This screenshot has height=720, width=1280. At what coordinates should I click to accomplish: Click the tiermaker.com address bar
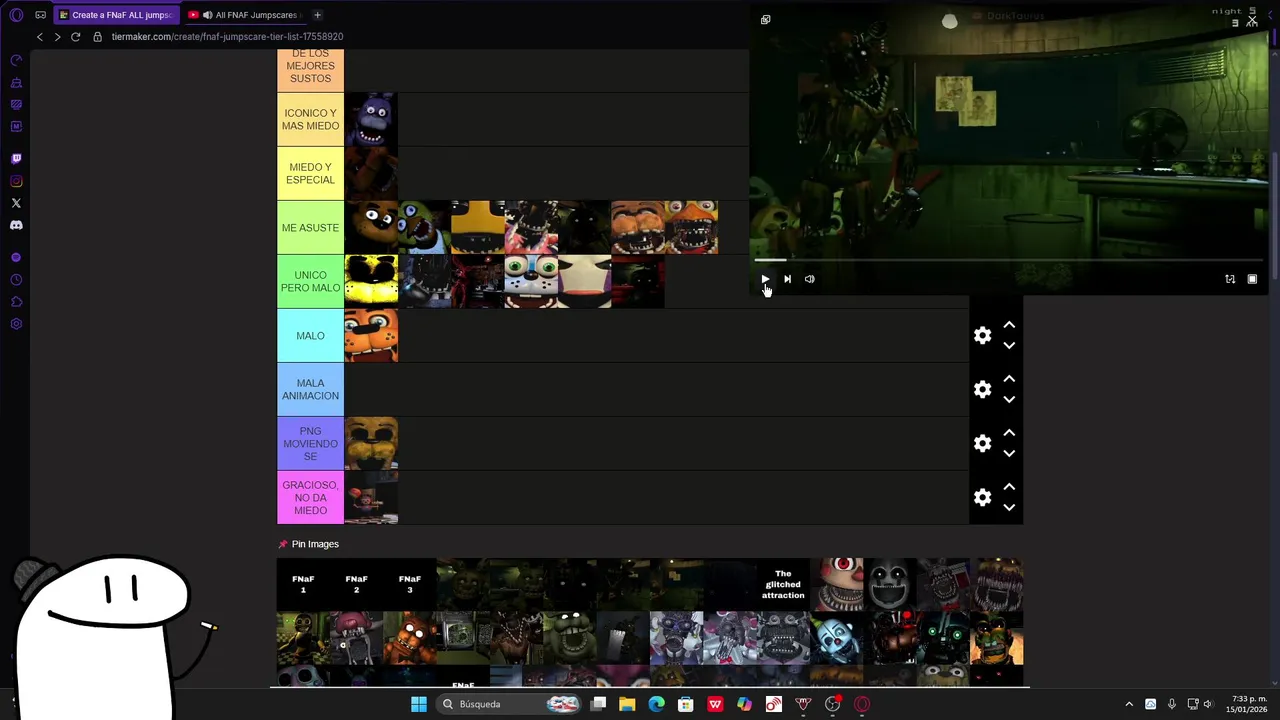point(227,37)
